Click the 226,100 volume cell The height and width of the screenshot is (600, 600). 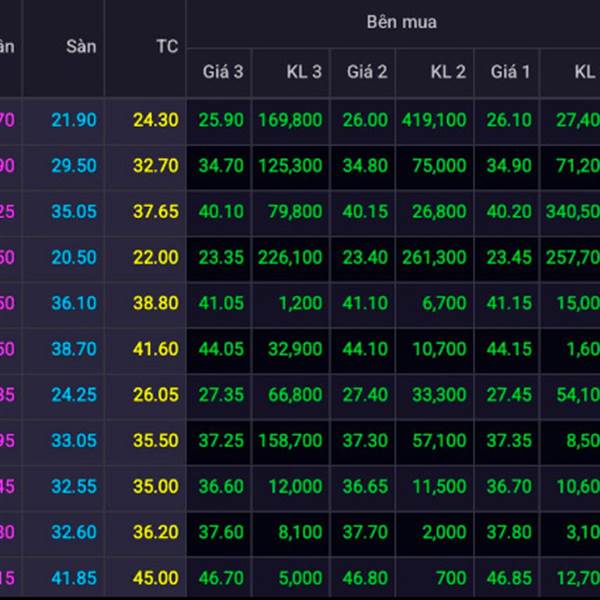(x=291, y=257)
